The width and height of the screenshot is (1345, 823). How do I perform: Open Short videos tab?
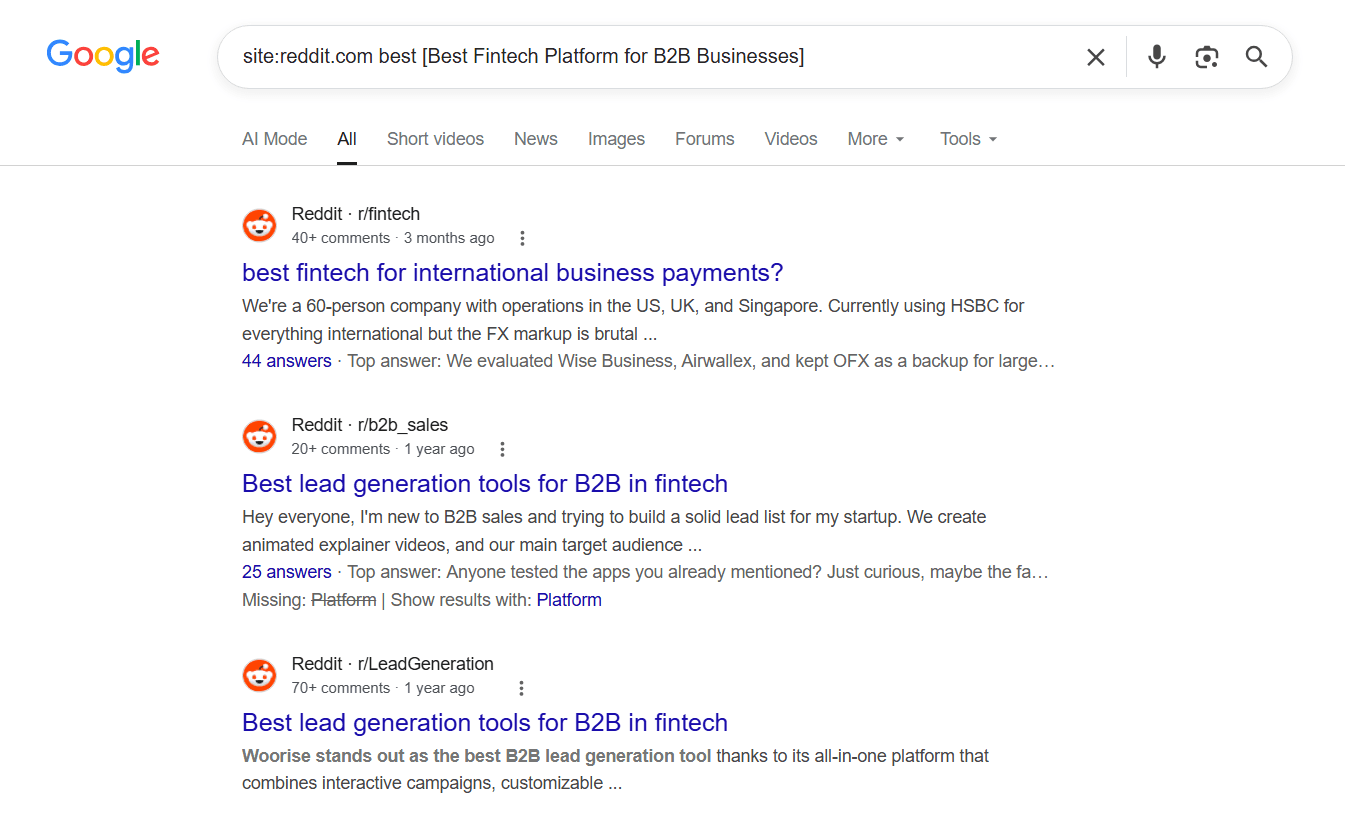coord(435,139)
